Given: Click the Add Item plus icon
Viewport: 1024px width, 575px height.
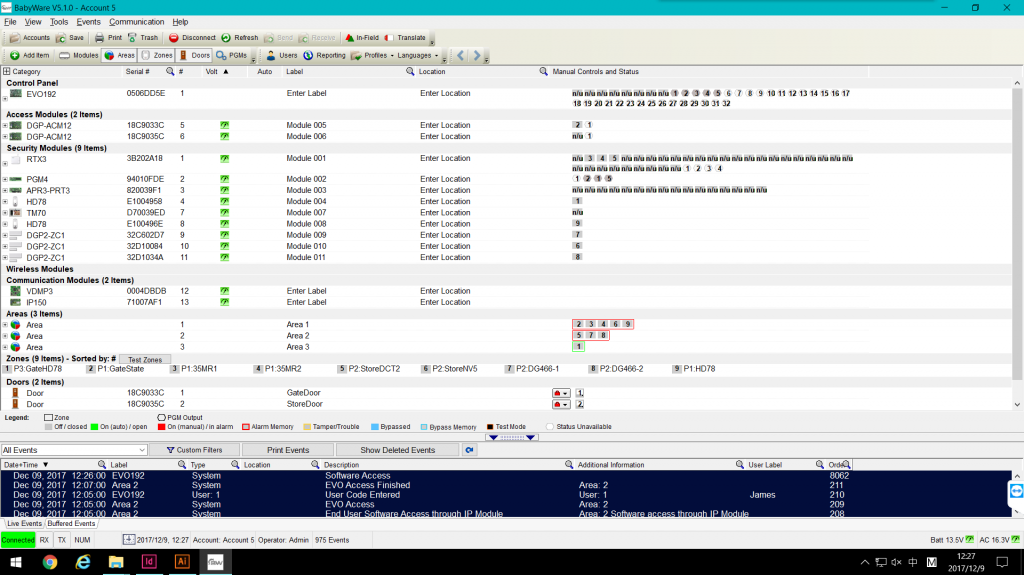Looking at the screenshot, I should pyautogui.click(x=15, y=55).
